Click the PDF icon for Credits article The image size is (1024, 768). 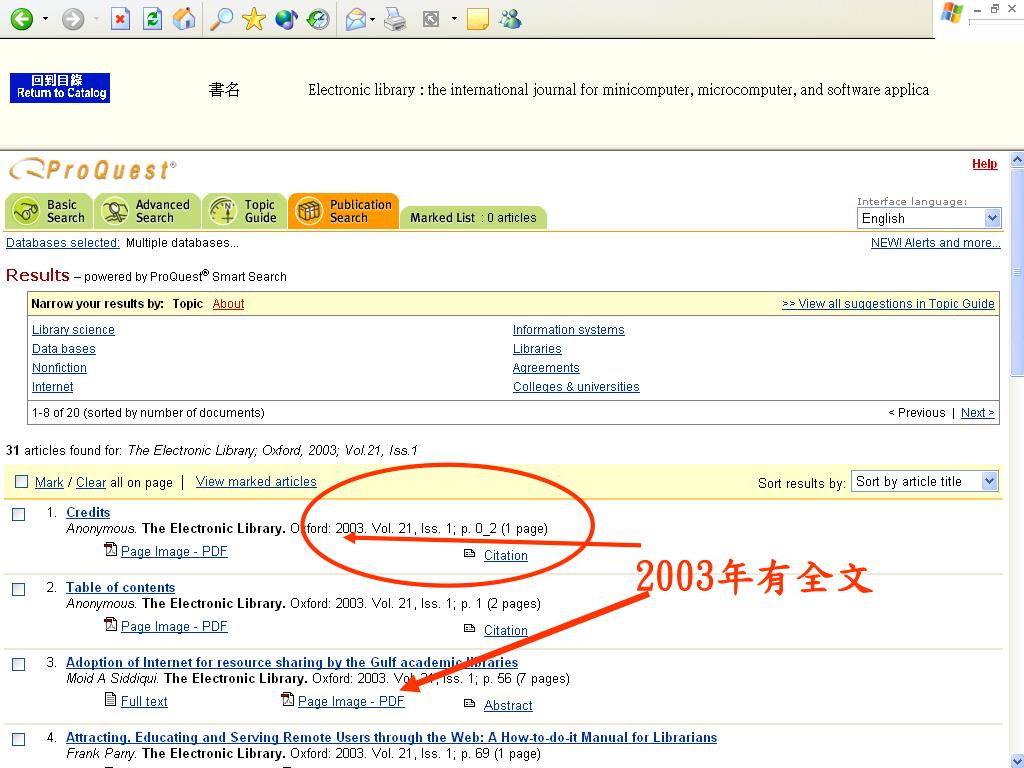111,550
